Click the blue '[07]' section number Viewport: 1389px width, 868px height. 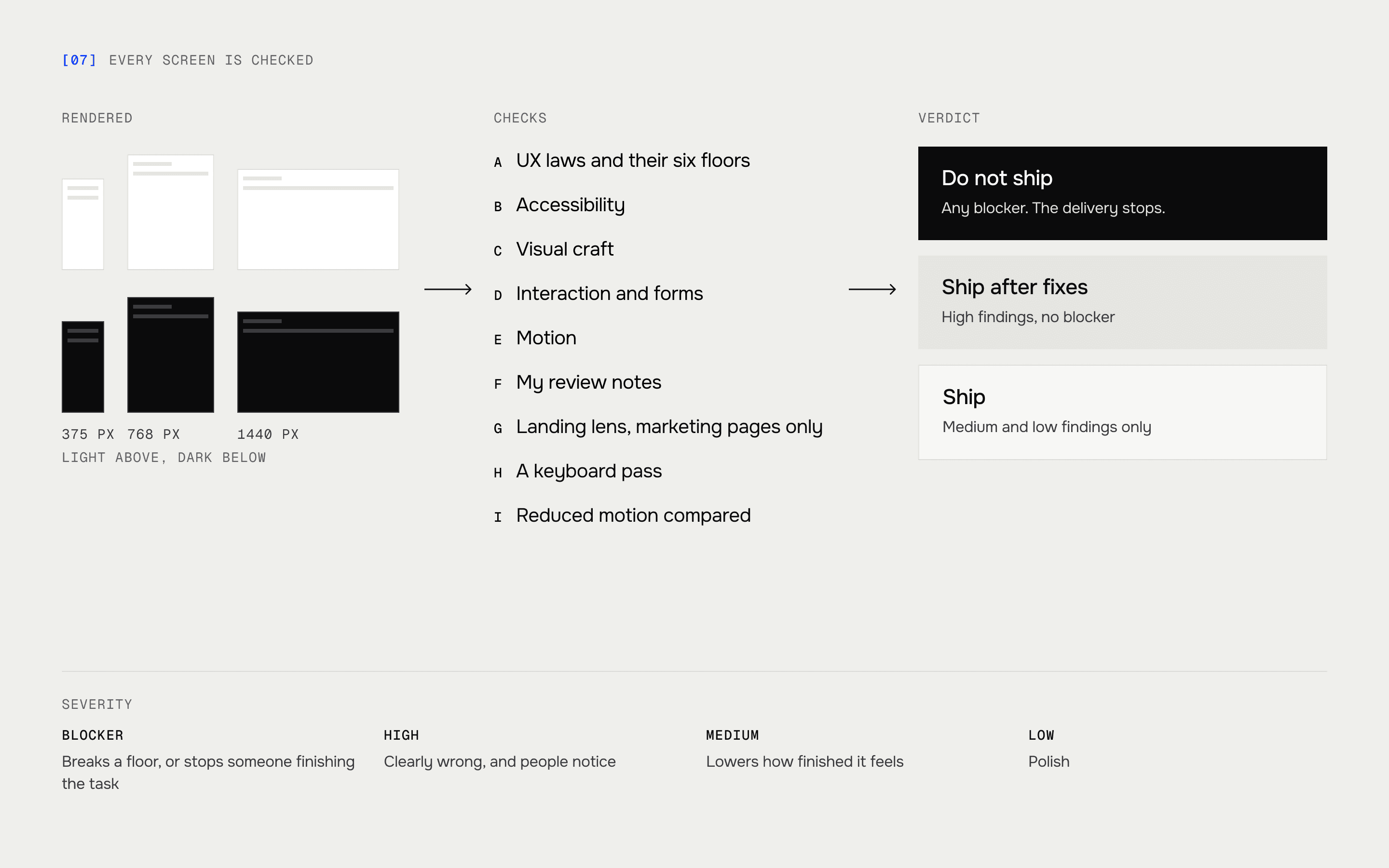pyautogui.click(x=79, y=60)
